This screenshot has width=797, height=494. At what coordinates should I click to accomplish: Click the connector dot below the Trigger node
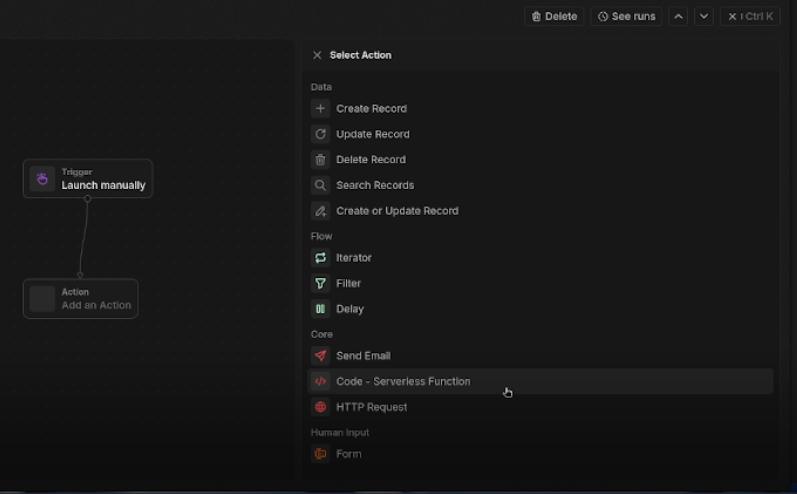tap(87, 199)
